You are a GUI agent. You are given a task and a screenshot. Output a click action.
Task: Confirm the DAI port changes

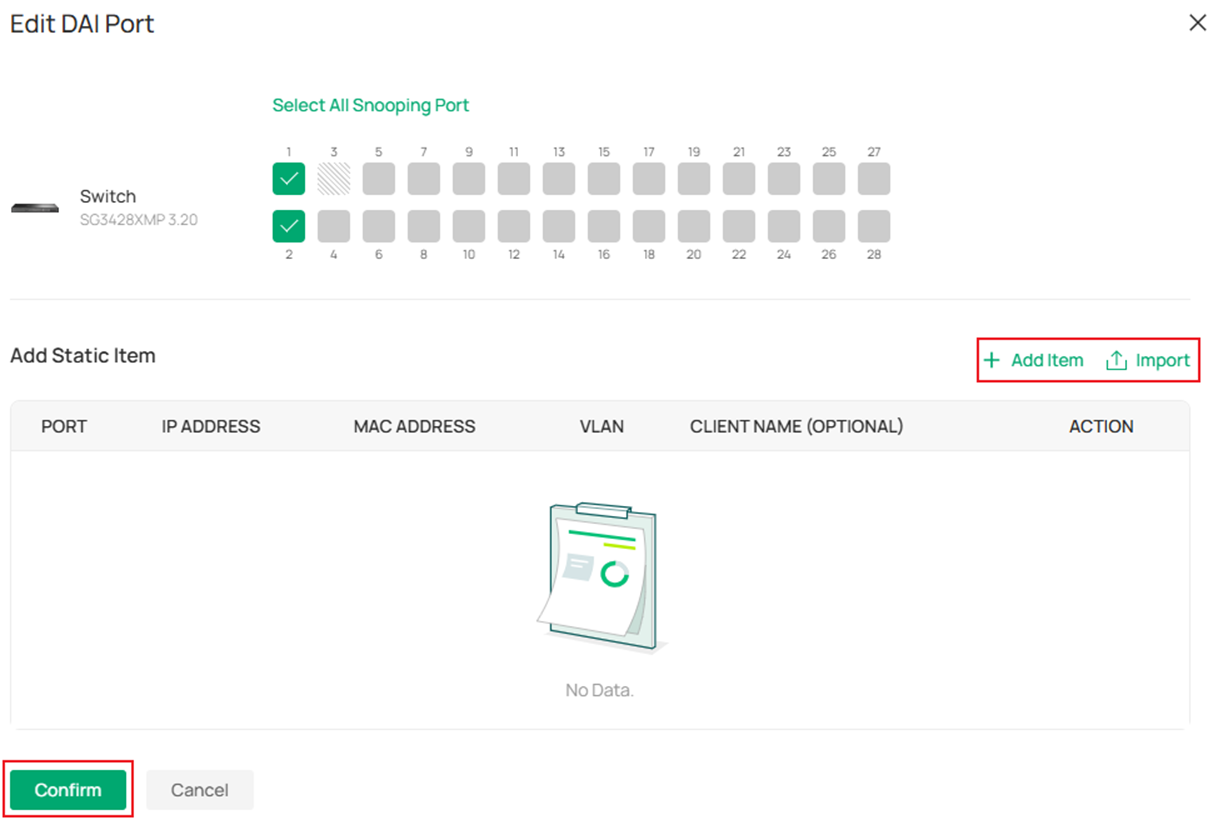pyautogui.click(x=67, y=789)
